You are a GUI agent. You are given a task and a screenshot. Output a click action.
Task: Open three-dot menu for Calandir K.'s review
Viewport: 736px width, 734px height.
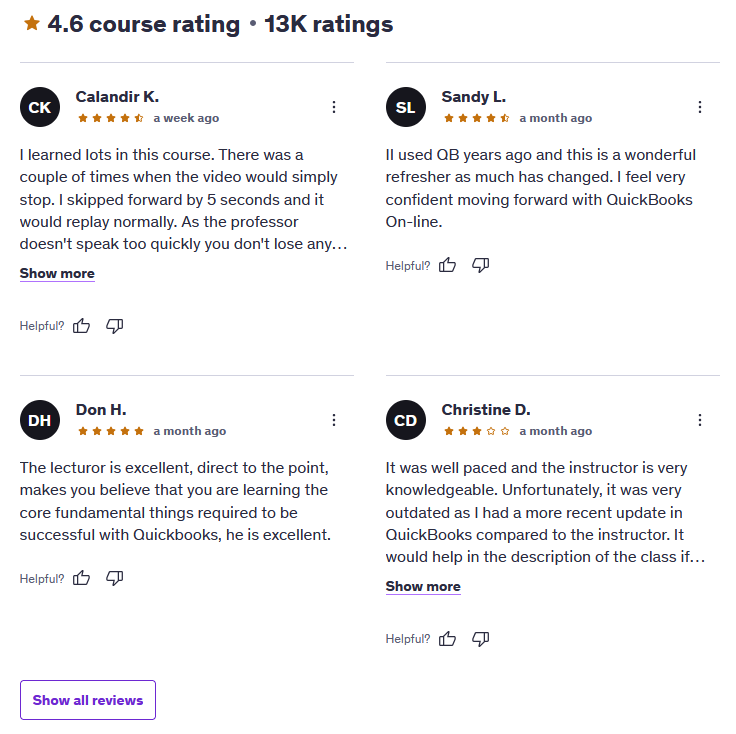pyautogui.click(x=334, y=107)
